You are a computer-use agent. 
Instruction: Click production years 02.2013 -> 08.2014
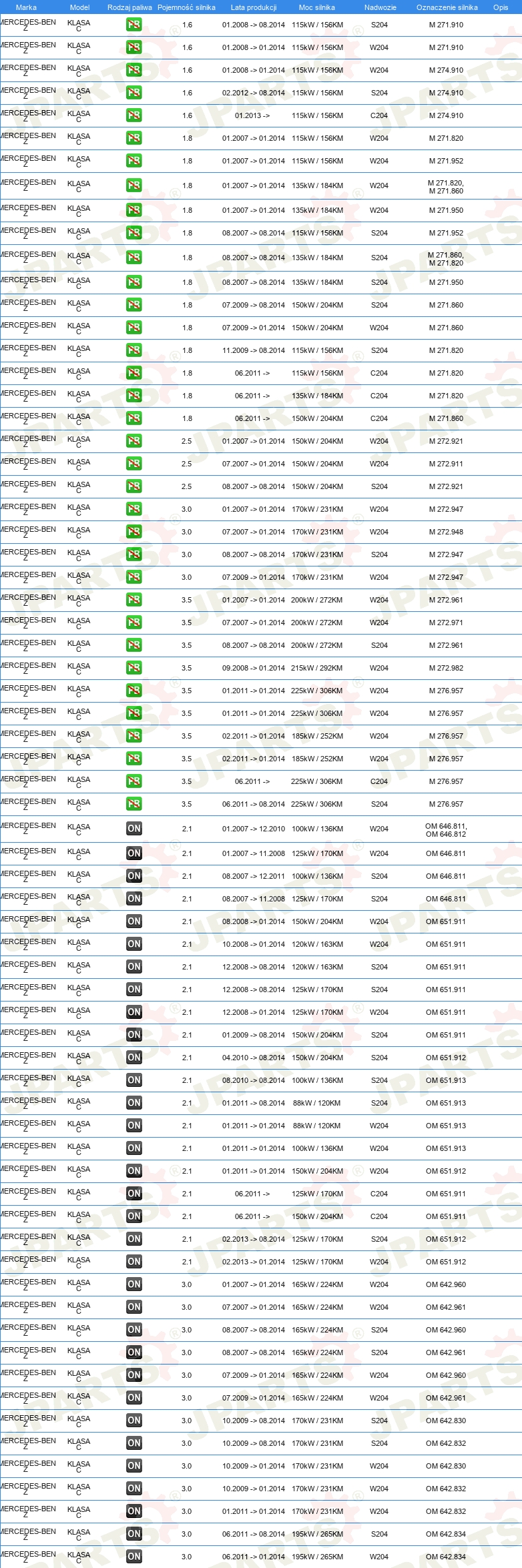coord(254,1239)
